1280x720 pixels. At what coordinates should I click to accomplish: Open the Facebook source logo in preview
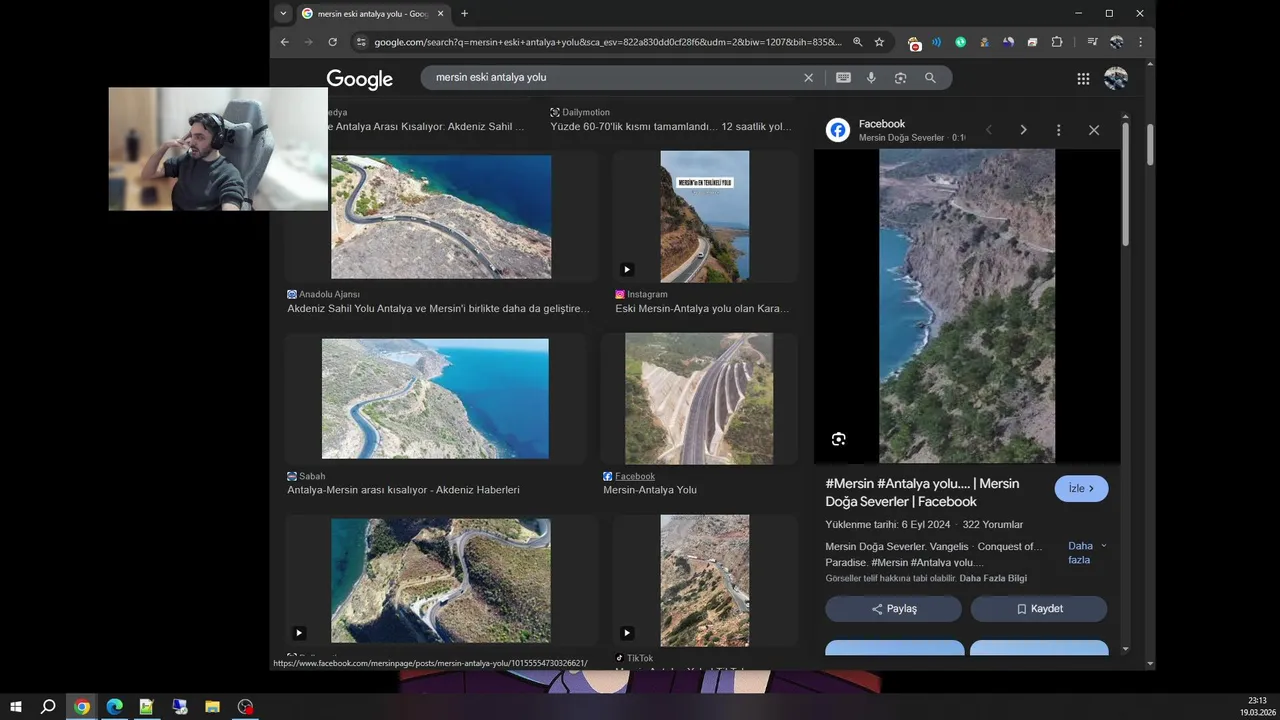pyautogui.click(x=838, y=130)
